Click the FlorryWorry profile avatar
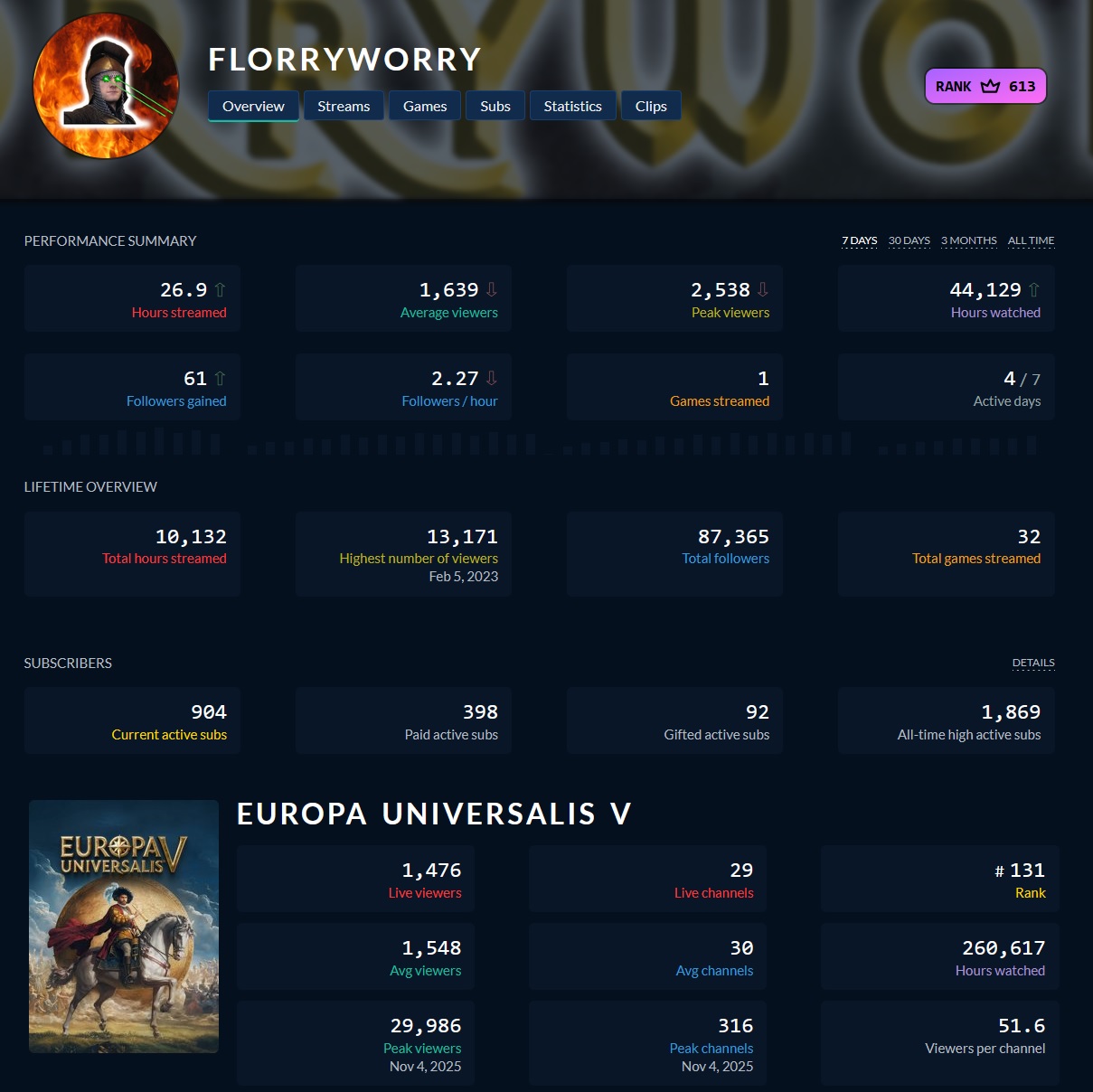1093x1092 pixels. [x=106, y=86]
